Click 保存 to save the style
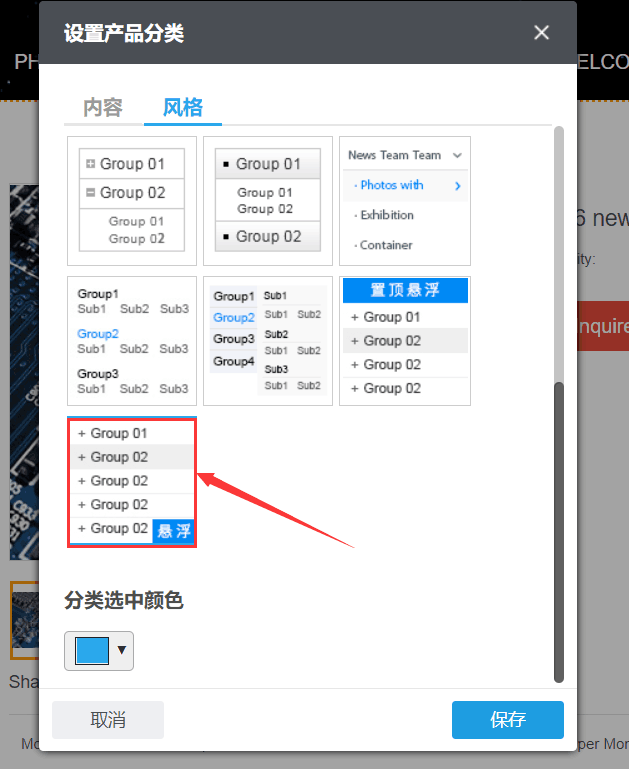This screenshot has width=629, height=769. (x=507, y=720)
